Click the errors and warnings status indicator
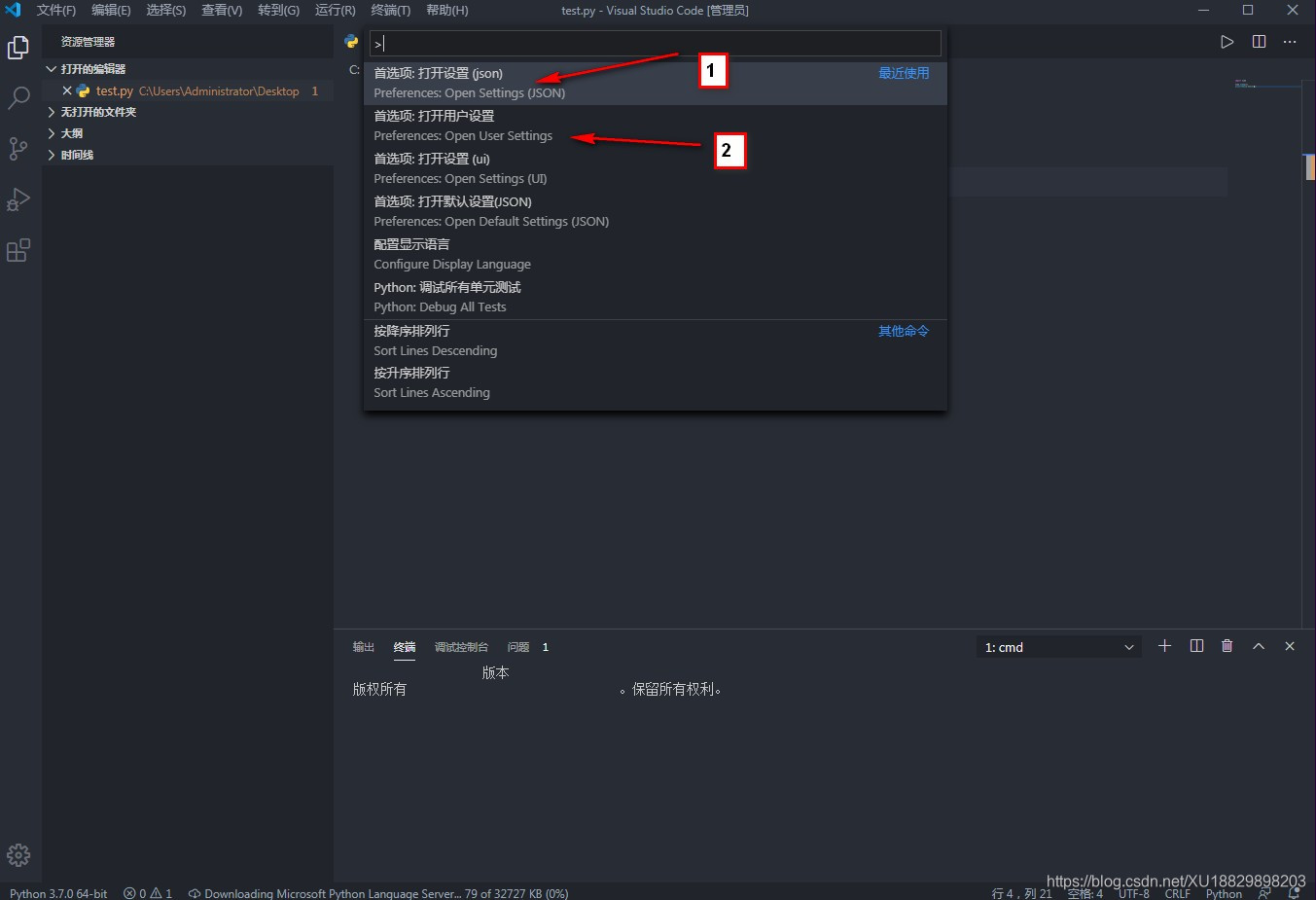This screenshot has height=900, width=1316. pyautogui.click(x=148, y=893)
